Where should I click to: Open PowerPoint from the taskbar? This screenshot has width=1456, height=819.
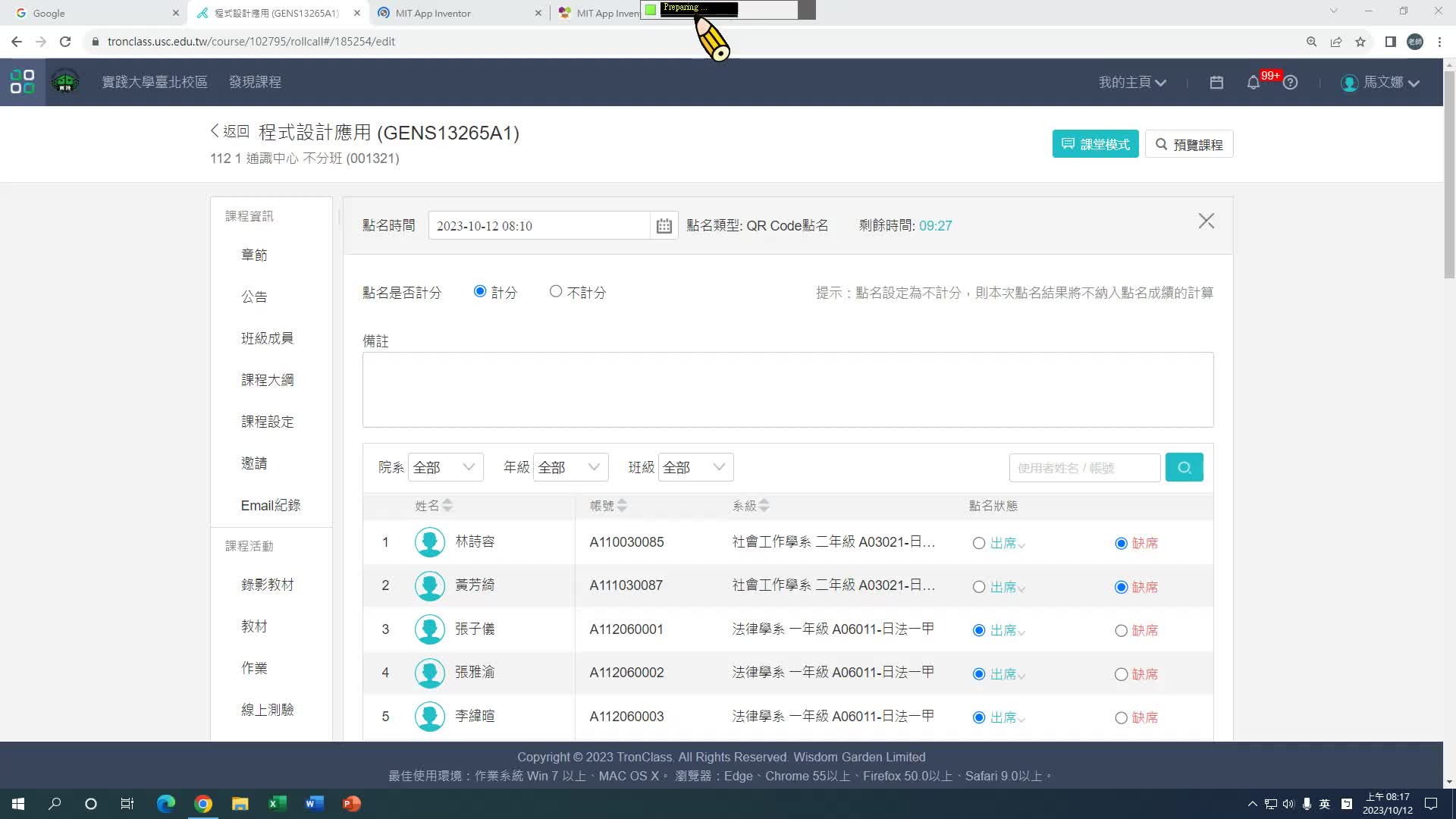(x=352, y=804)
